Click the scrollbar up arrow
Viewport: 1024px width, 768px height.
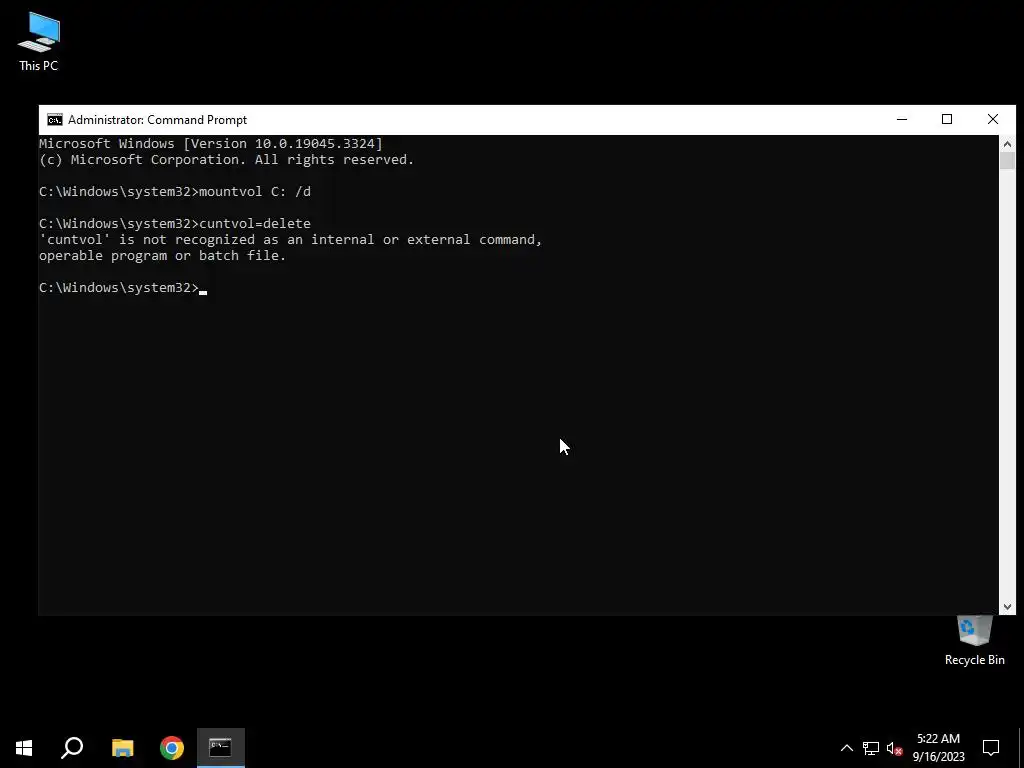1007,144
